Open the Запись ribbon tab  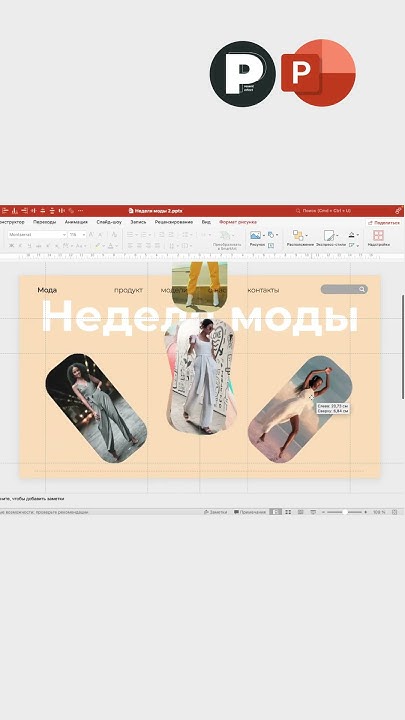point(138,222)
